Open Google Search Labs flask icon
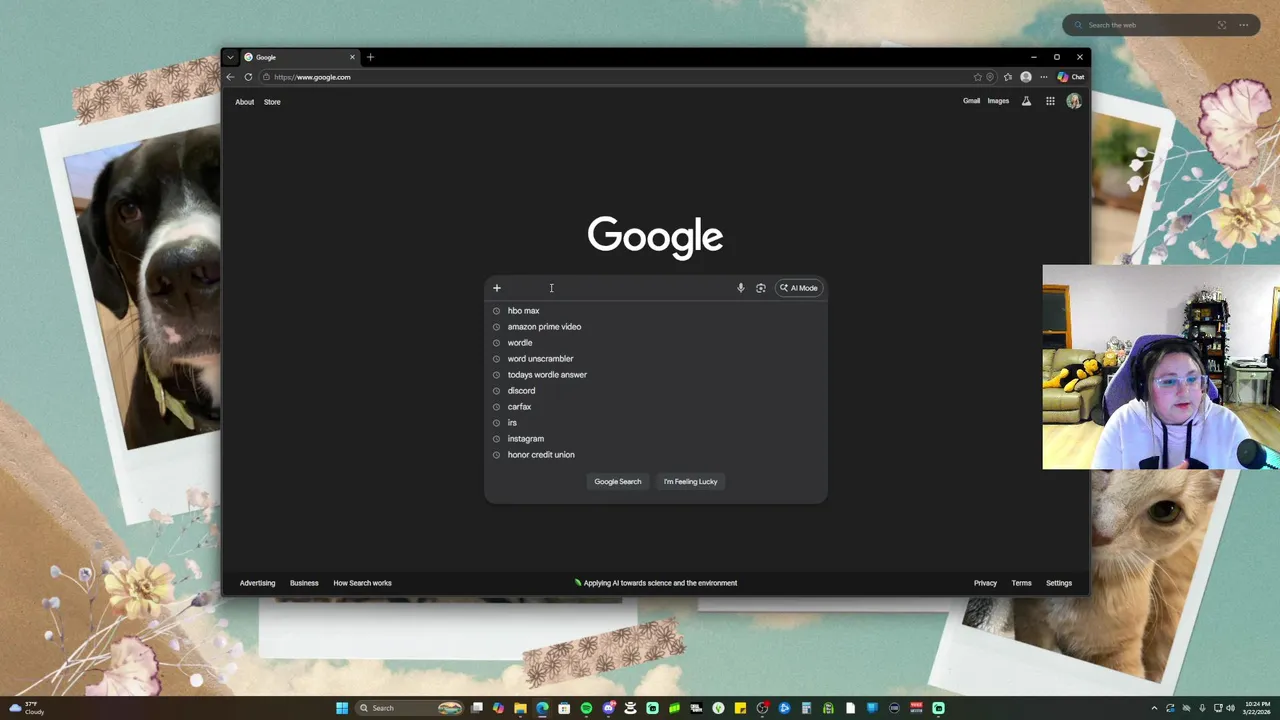The height and width of the screenshot is (720, 1280). tap(1026, 101)
